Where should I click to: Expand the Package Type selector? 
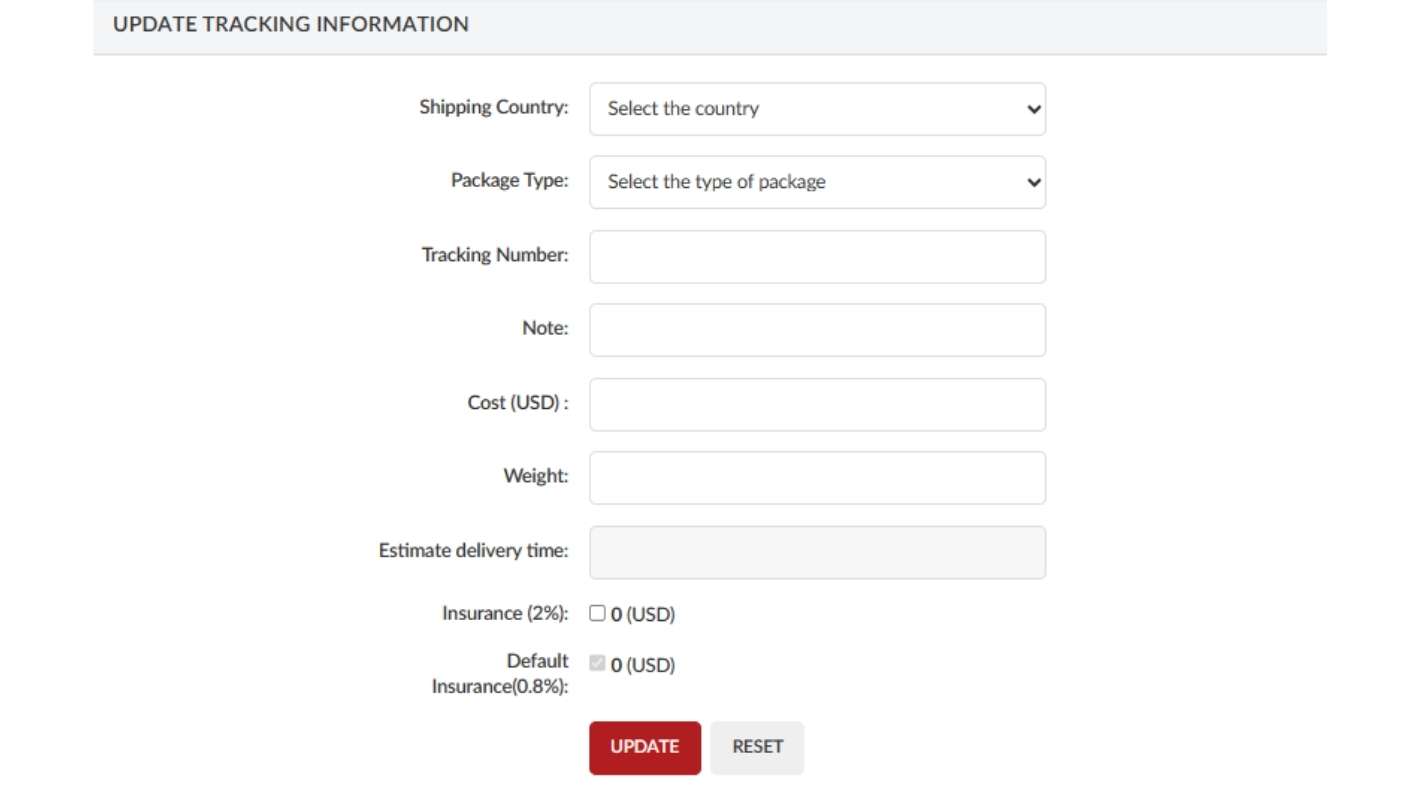[816, 182]
